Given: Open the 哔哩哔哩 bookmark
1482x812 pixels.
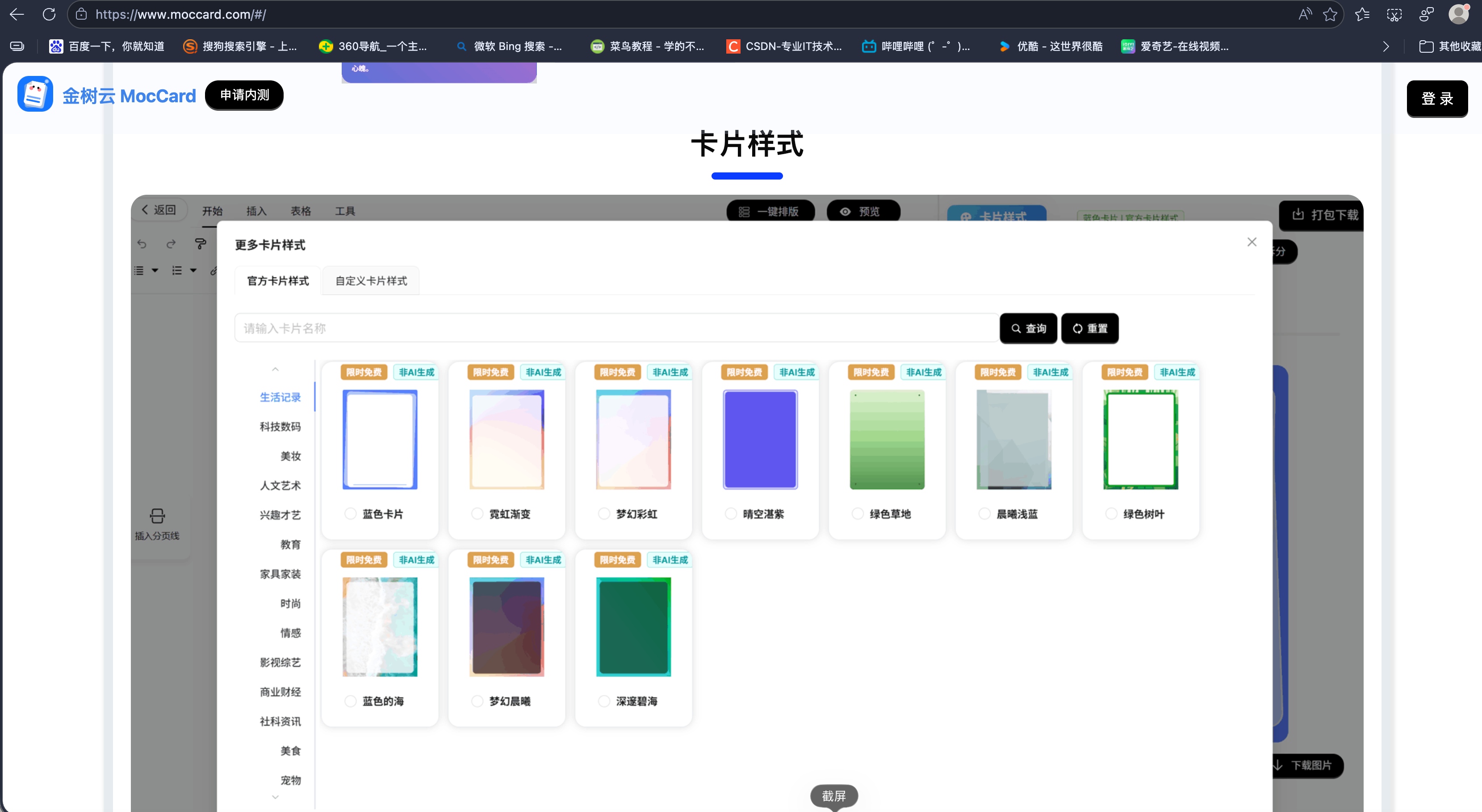Looking at the screenshot, I should [x=916, y=46].
